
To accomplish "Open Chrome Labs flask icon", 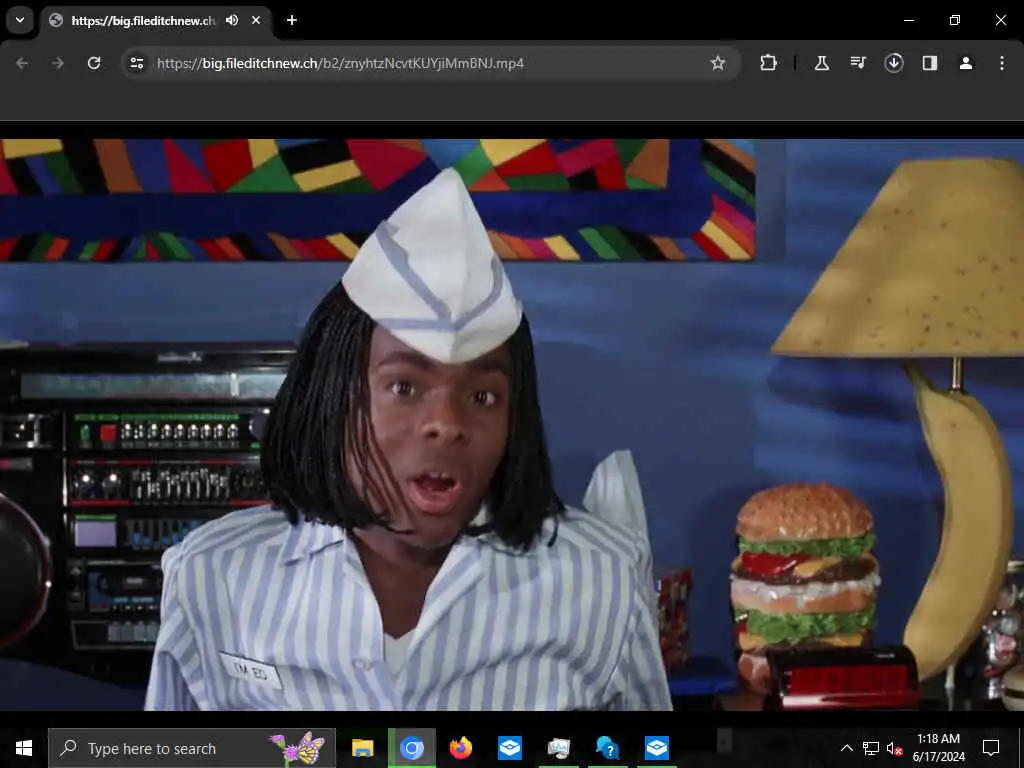I will [x=822, y=63].
